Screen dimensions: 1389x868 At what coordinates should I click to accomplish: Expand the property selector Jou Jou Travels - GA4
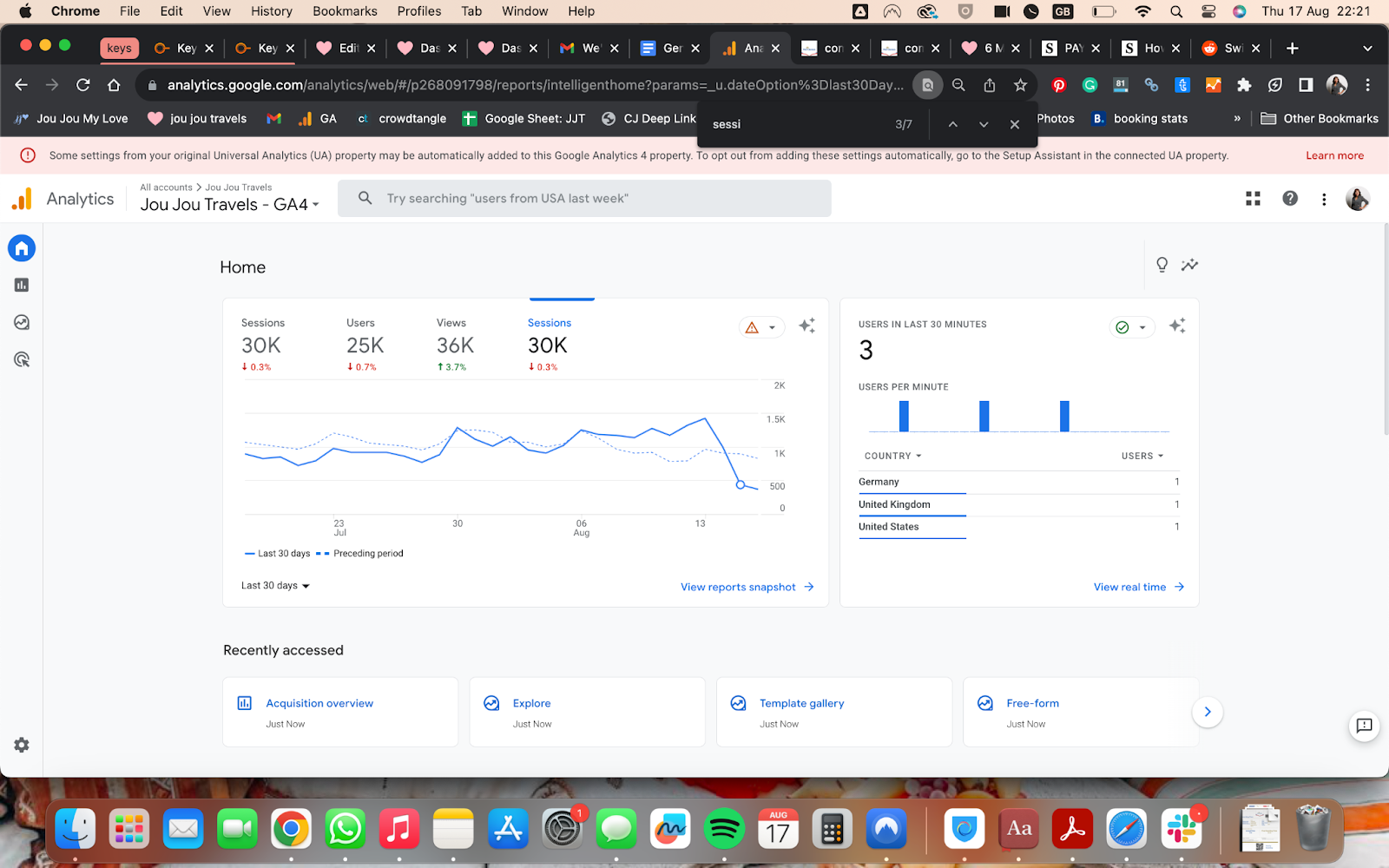coord(230,205)
